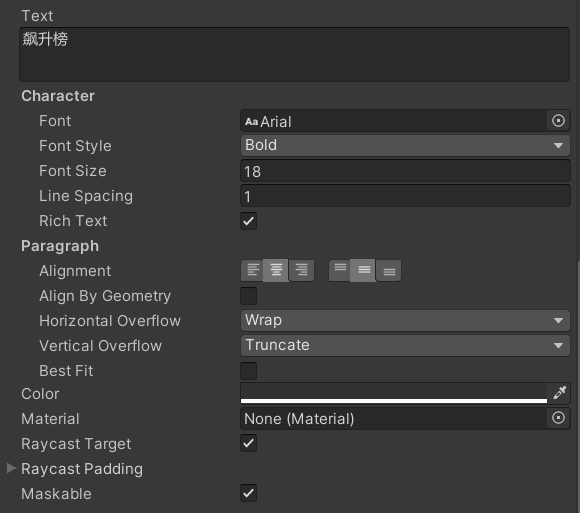Open the Color swatch picker

click(394, 393)
